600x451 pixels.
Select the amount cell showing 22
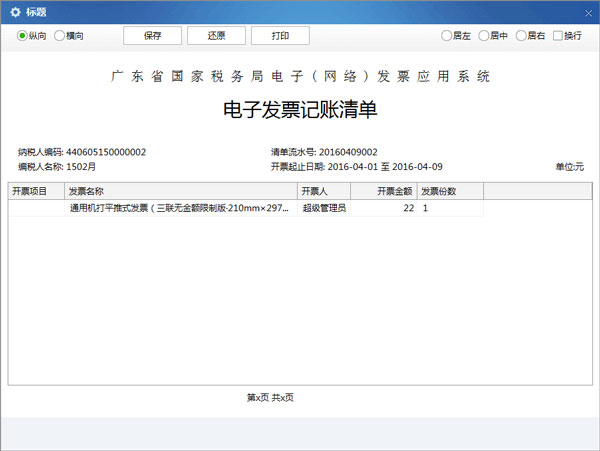383,208
